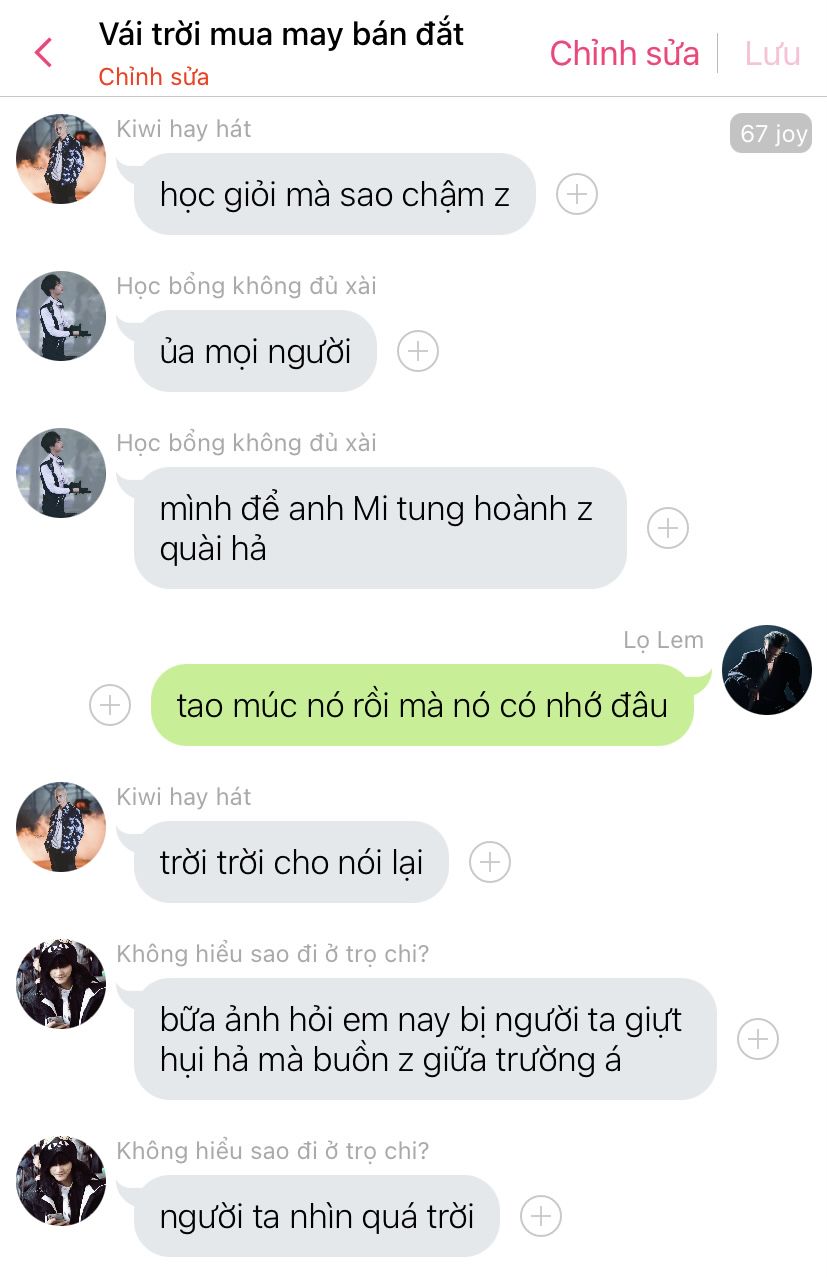Open the "67 joy" badge
Viewport: 827px width, 1277px height.
(770, 133)
